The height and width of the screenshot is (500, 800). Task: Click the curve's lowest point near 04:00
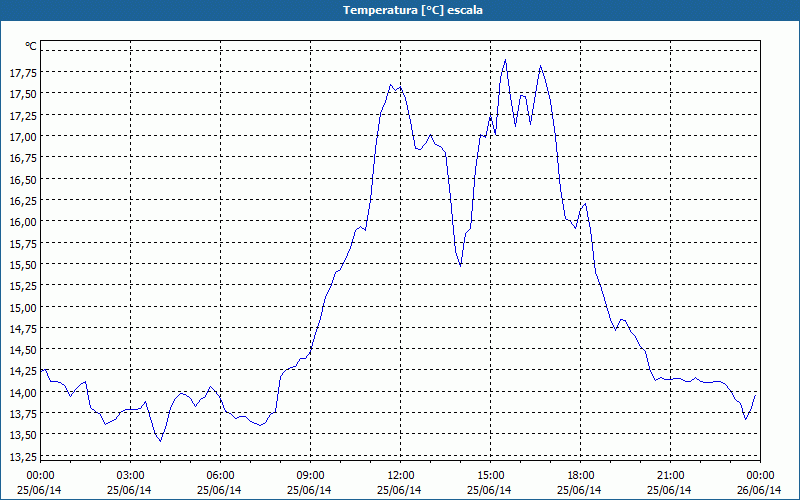point(160,441)
